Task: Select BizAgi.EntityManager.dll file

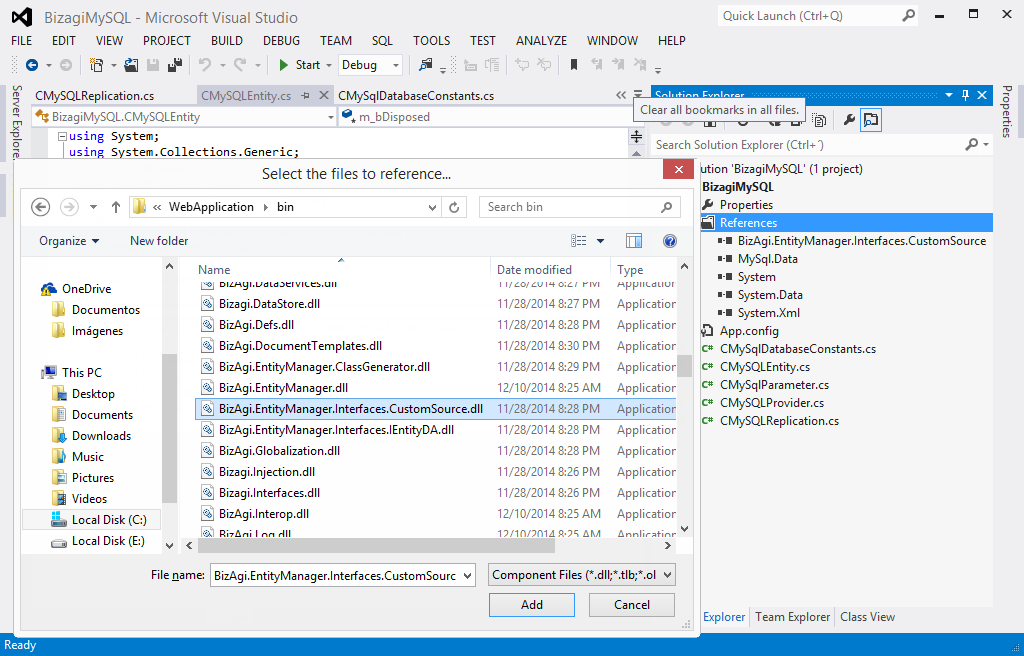Action: pos(283,388)
